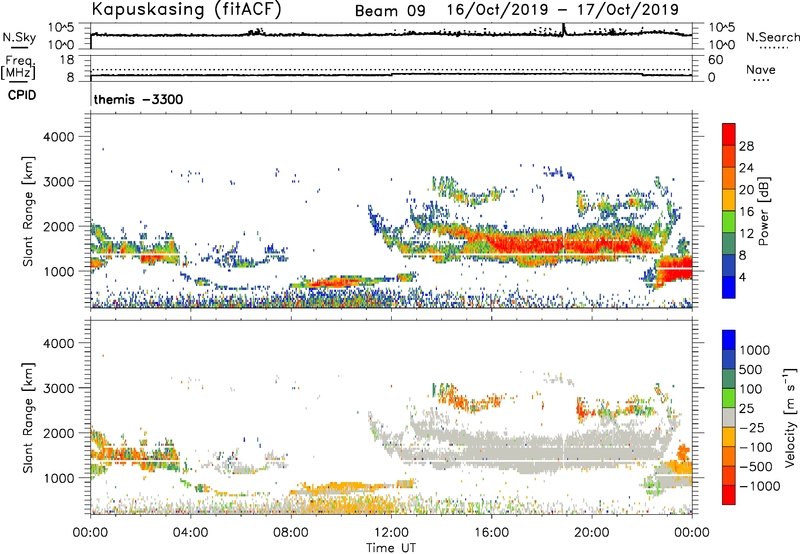Image resolution: width=800 pixels, height=554 pixels.
Task: Click the red high-power band near 18:00 UT
Action: tap(542, 245)
